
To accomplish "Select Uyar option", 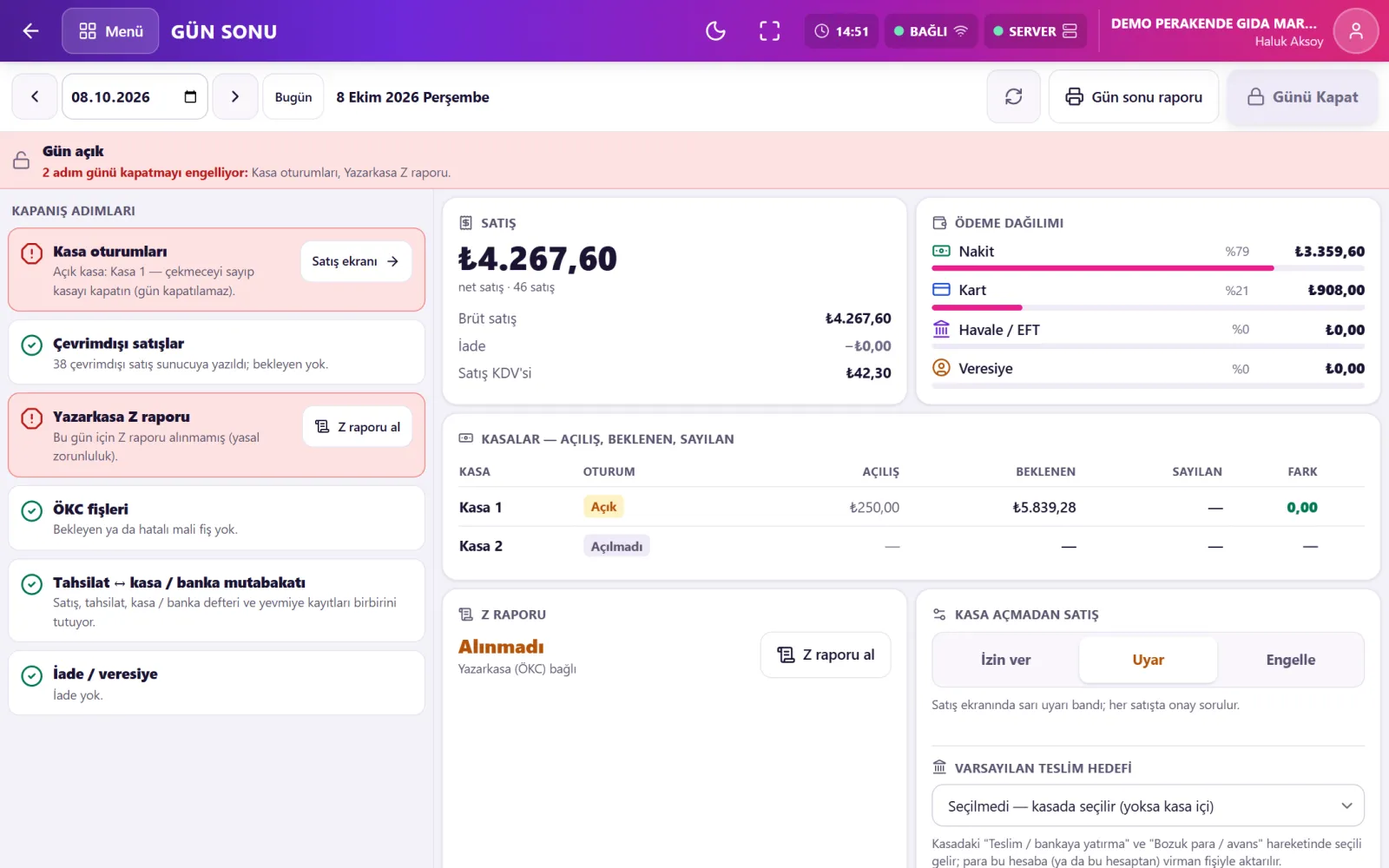I will click(1148, 660).
